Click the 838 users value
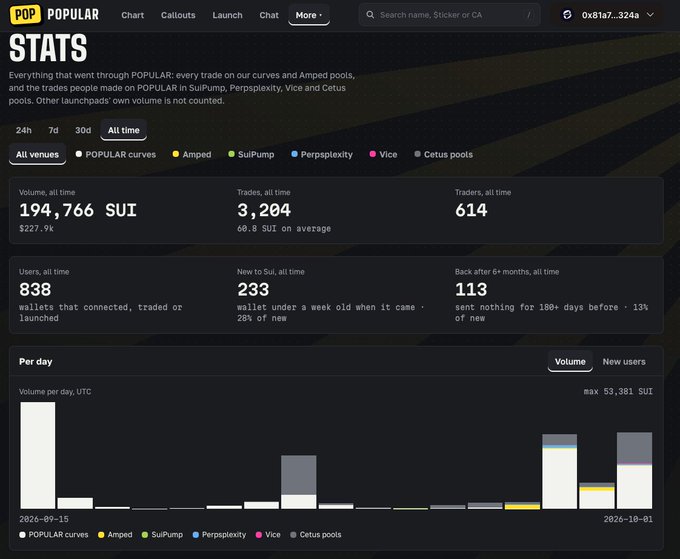Screen dimensions: 680x559 click(x=35, y=290)
